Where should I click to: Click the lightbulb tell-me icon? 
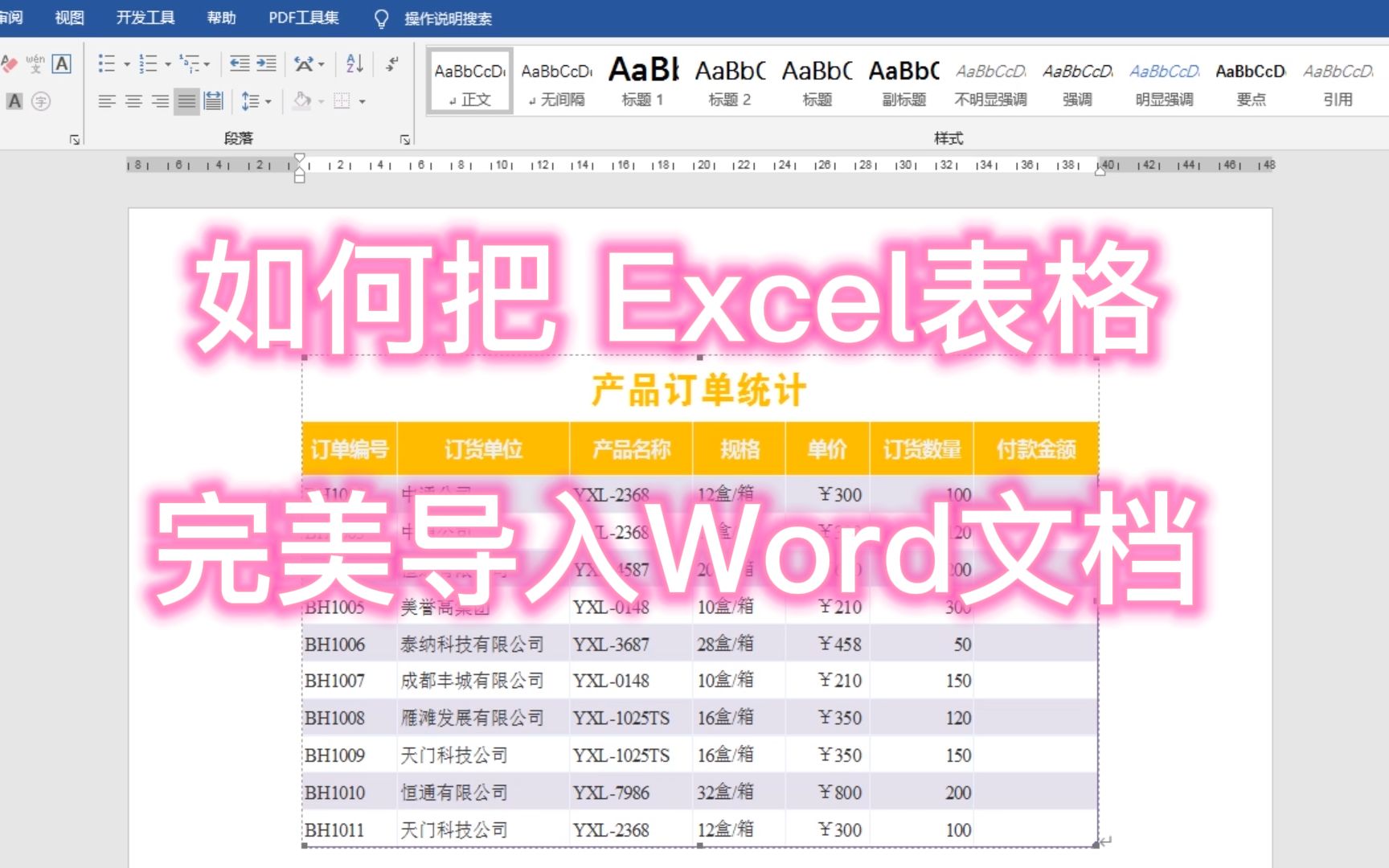(382, 18)
